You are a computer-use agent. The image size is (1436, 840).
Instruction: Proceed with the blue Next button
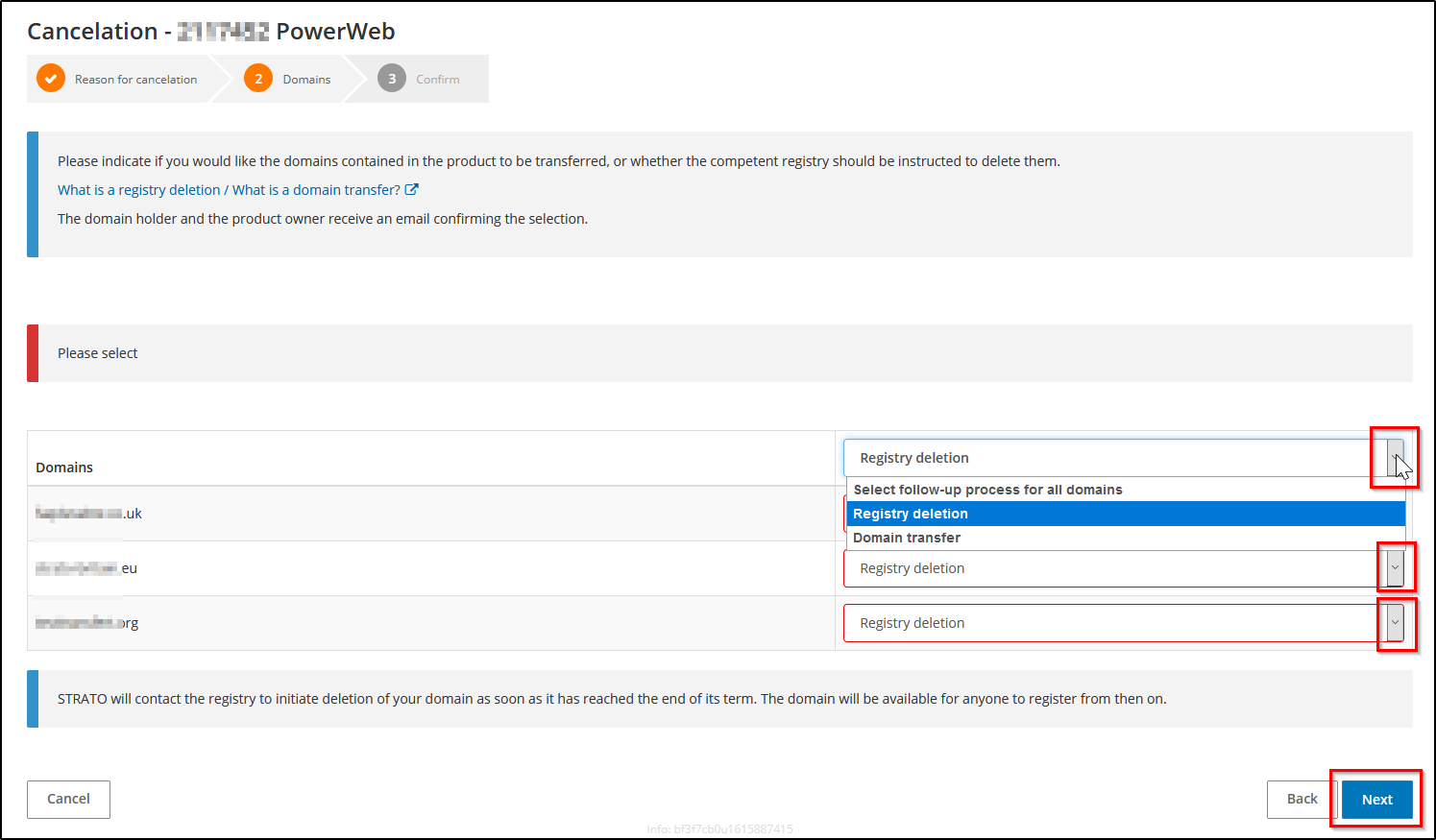pos(1376,800)
